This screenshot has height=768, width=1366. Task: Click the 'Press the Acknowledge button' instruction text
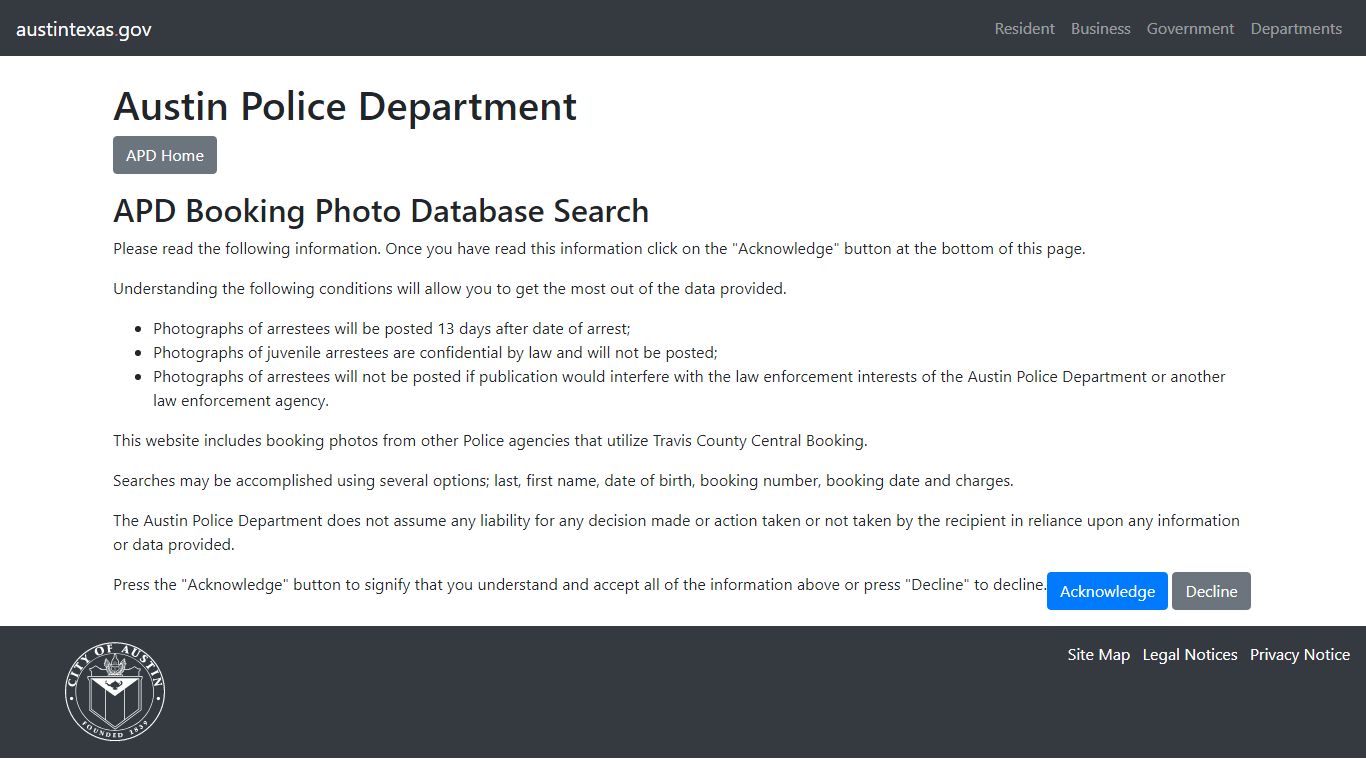580,584
